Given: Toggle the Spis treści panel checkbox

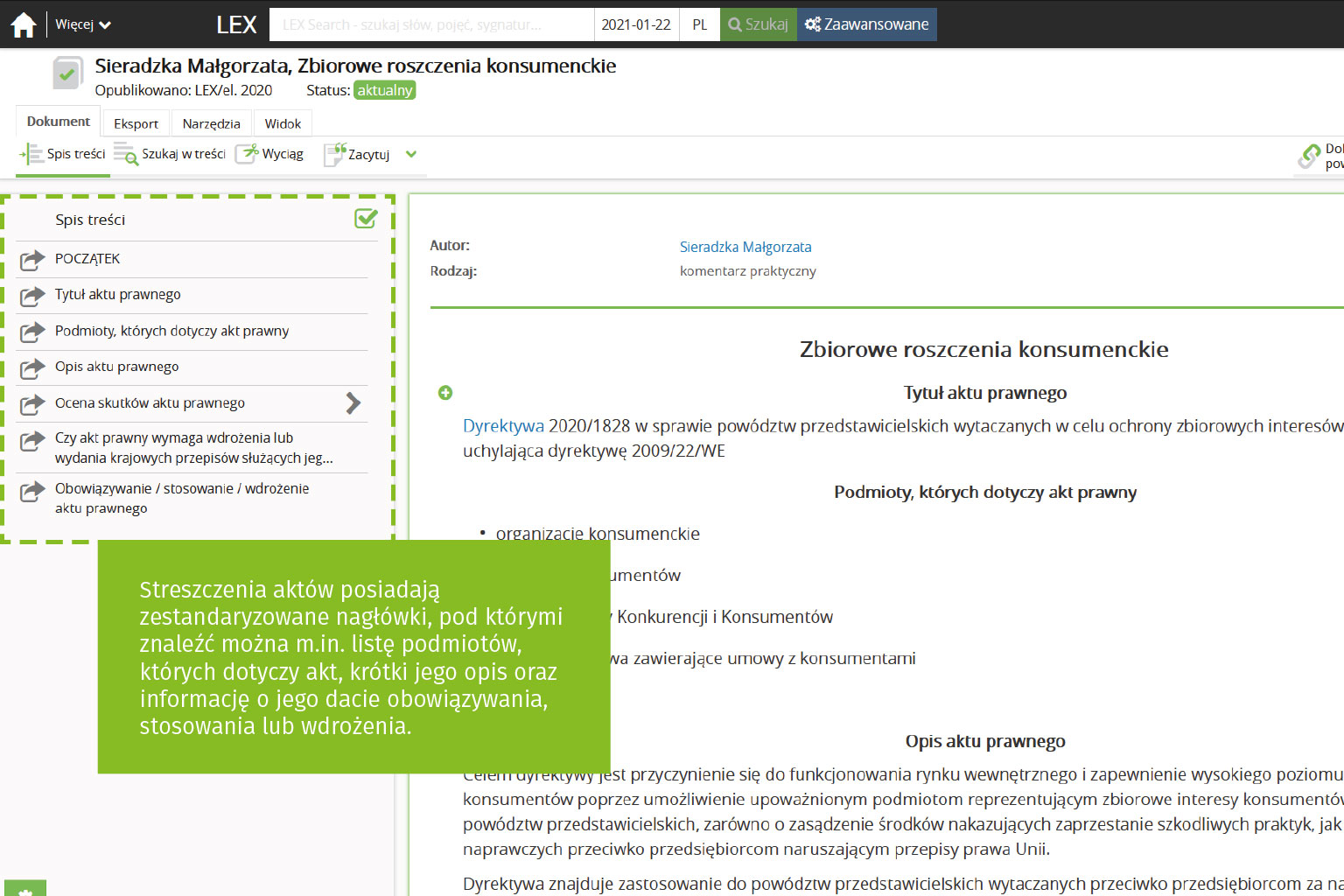Looking at the screenshot, I should tap(366, 219).
